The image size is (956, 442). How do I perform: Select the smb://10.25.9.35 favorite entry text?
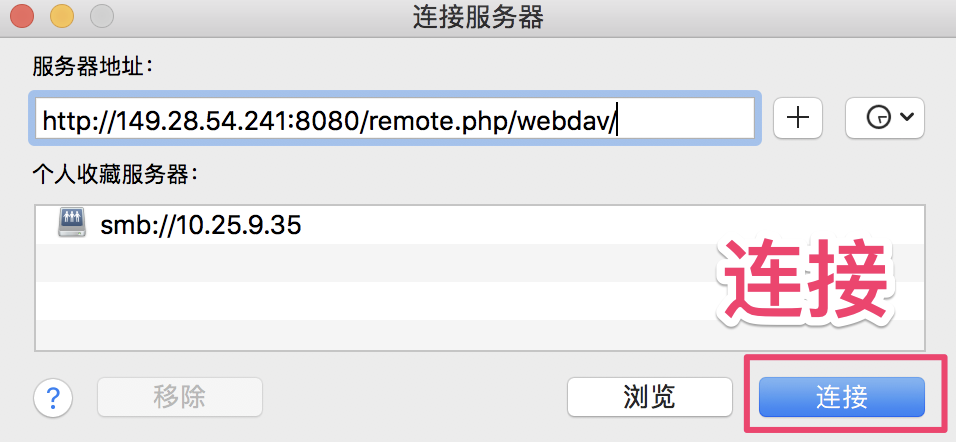[x=201, y=226]
